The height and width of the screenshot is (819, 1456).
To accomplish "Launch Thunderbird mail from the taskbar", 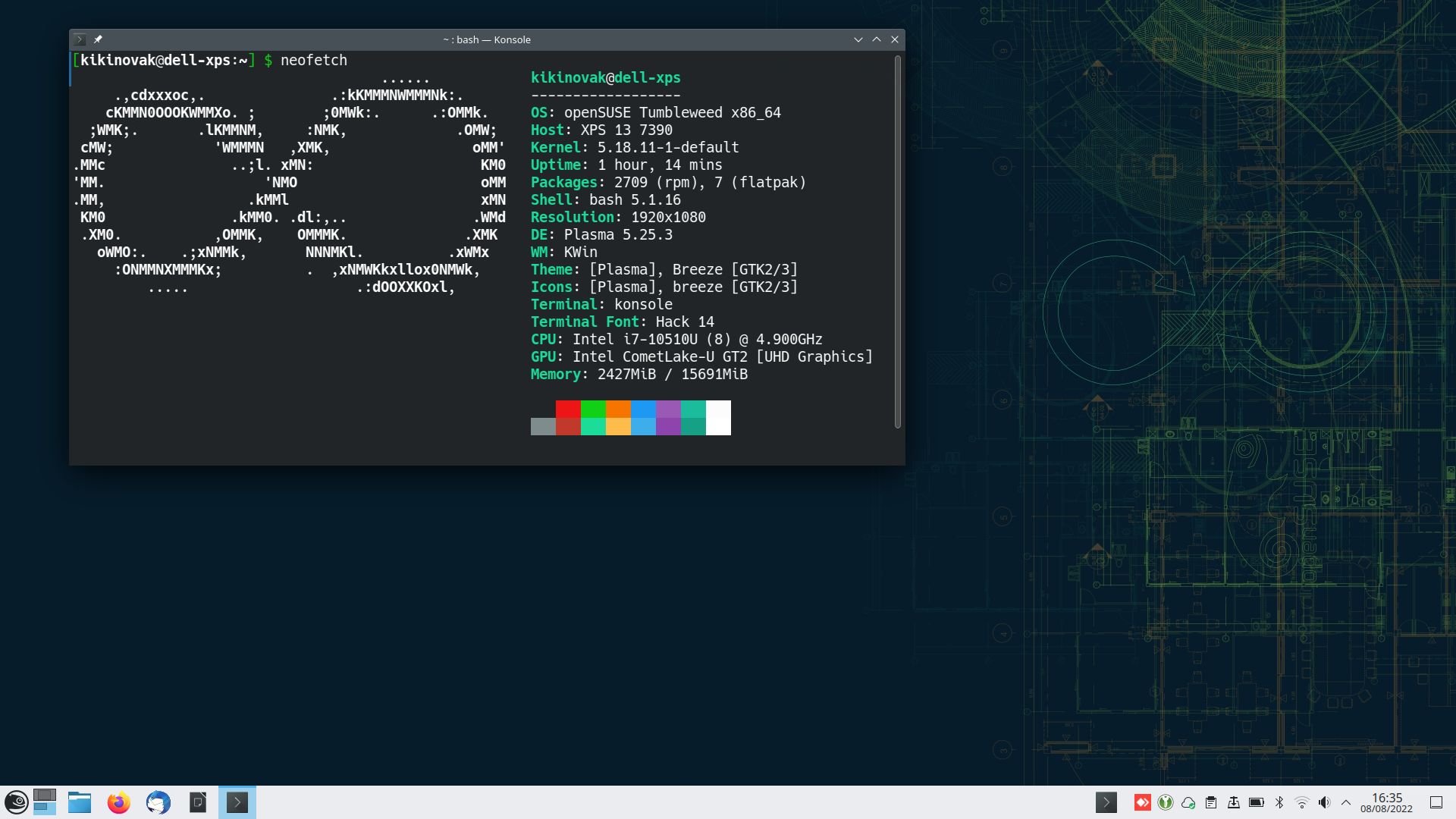I will pyautogui.click(x=158, y=802).
